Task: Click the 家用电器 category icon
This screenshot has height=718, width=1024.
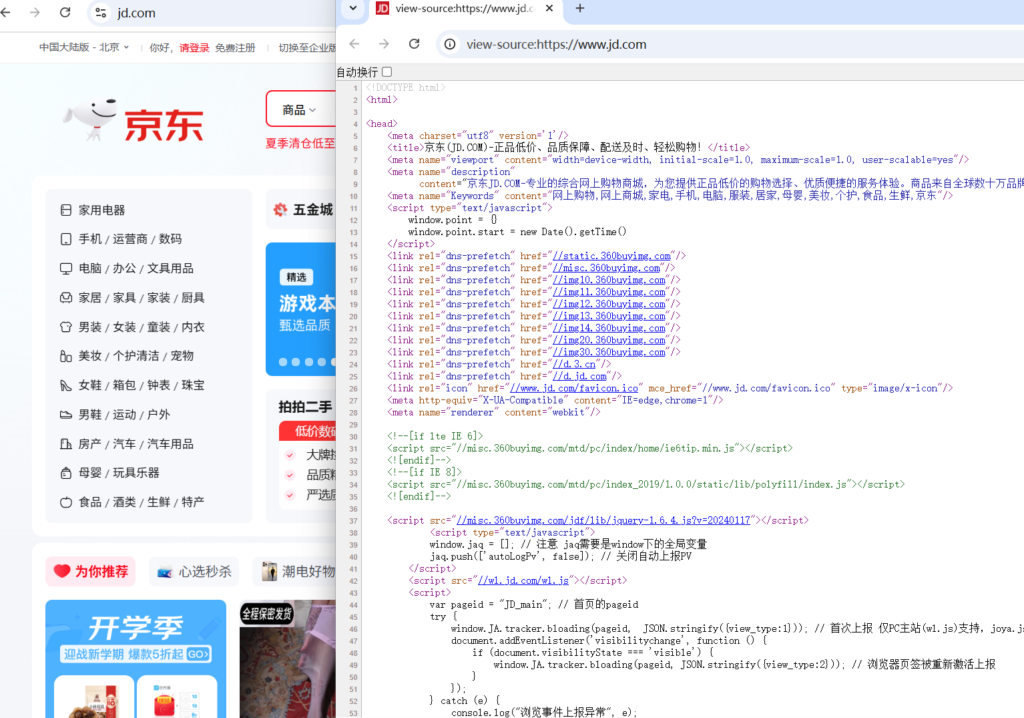Action: pyautogui.click(x=67, y=210)
